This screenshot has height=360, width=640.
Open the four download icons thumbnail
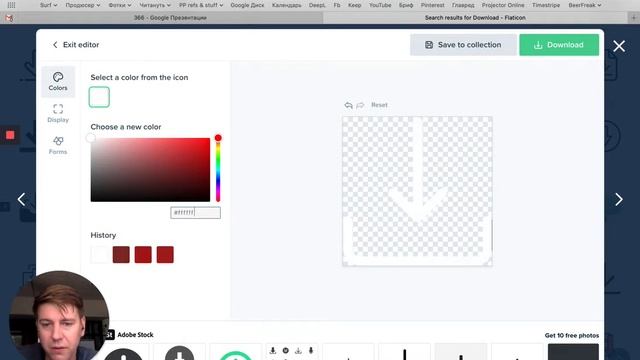[x=292, y=352]
